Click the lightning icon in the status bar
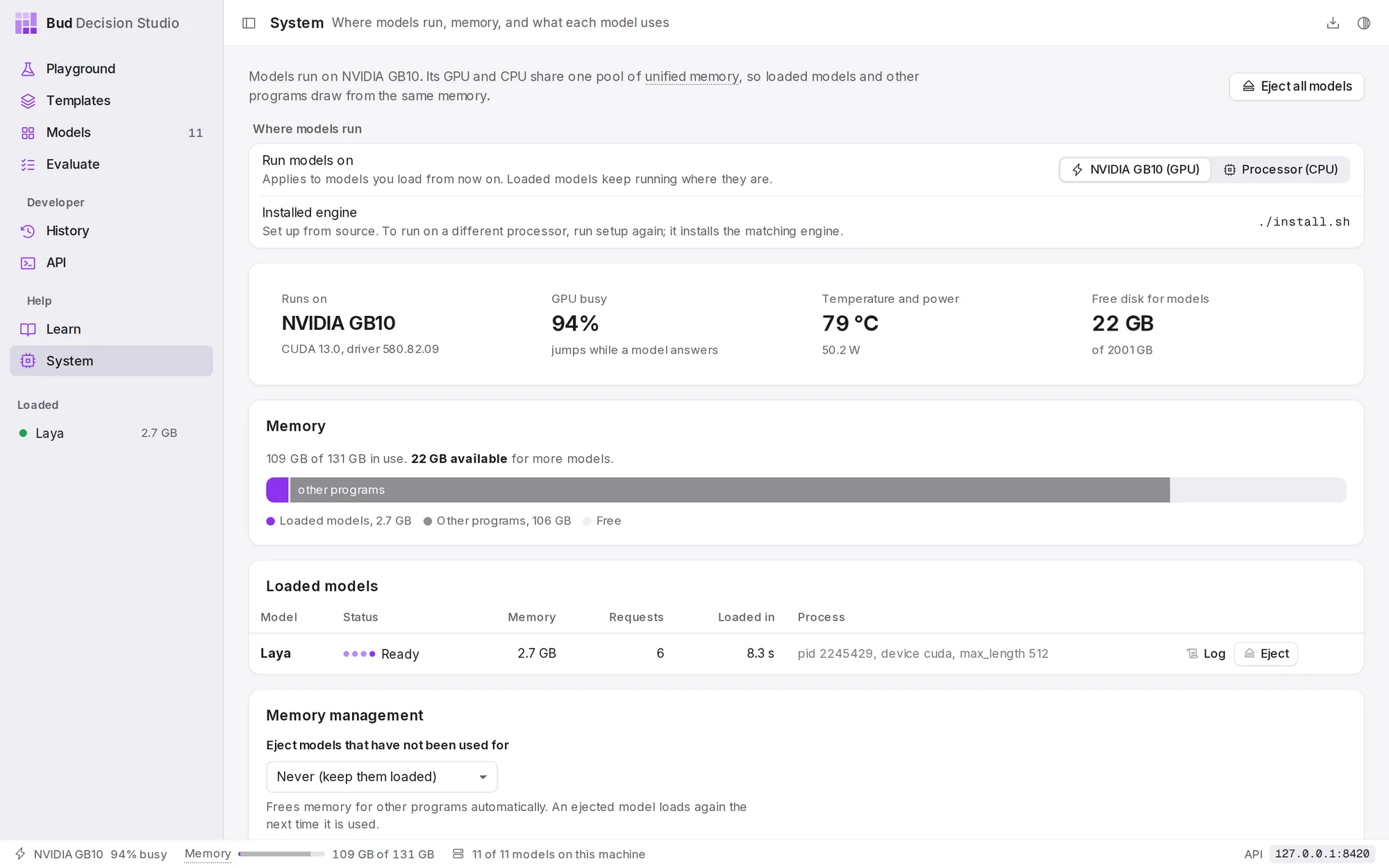 20,853
